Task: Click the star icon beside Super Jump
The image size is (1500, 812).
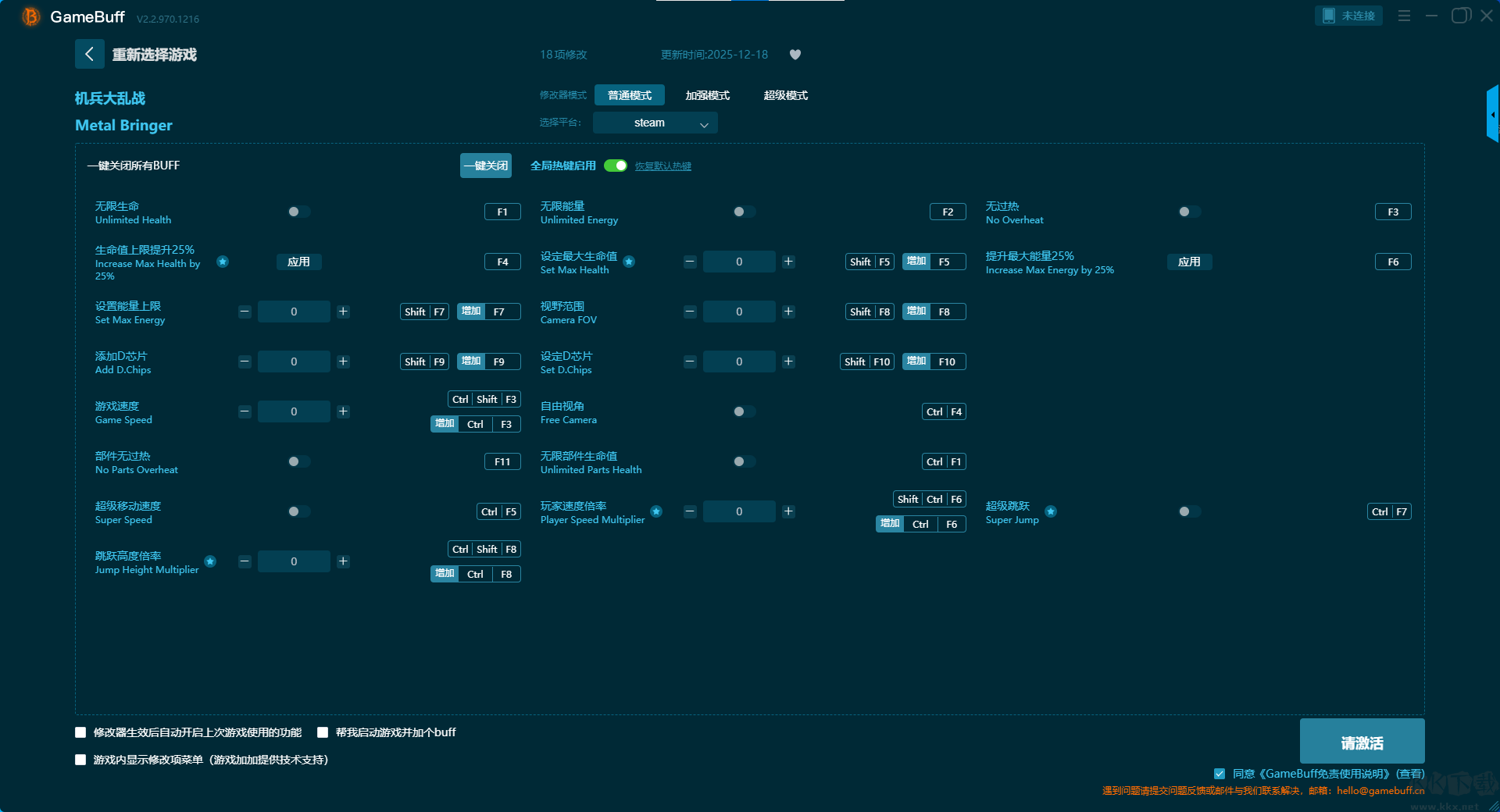Action: [x=1051, y=511]
